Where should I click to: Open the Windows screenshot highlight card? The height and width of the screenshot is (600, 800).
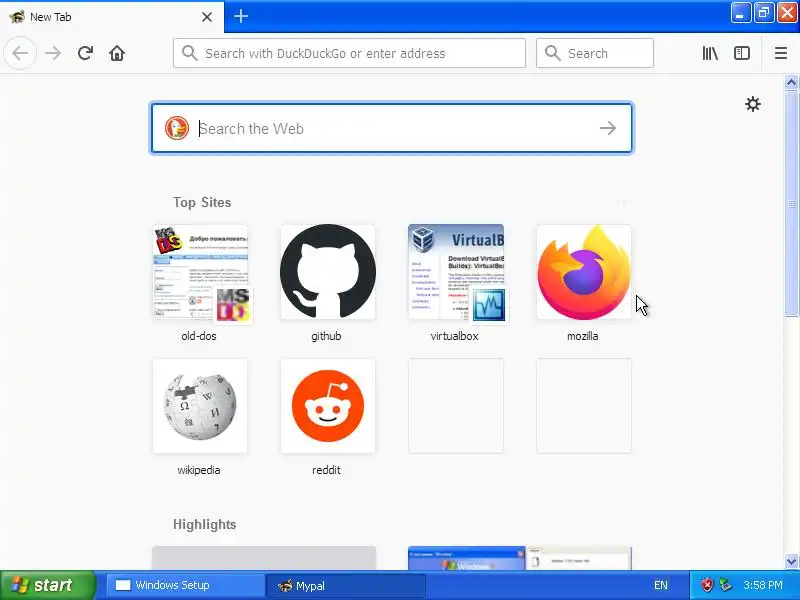(520, 558)
